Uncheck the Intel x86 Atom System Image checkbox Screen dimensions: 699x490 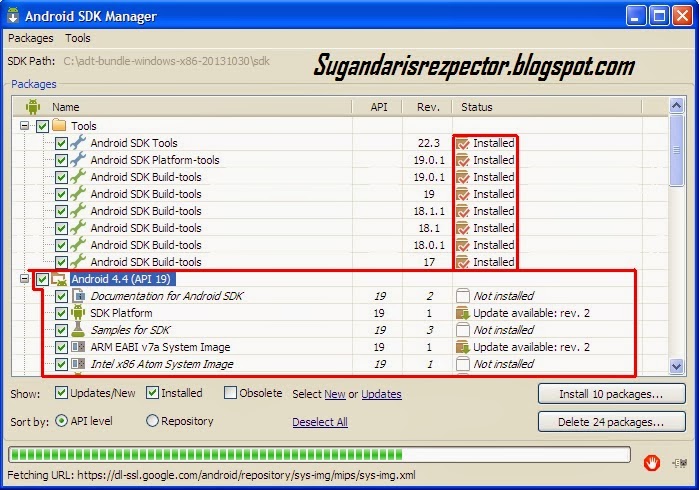61,364
